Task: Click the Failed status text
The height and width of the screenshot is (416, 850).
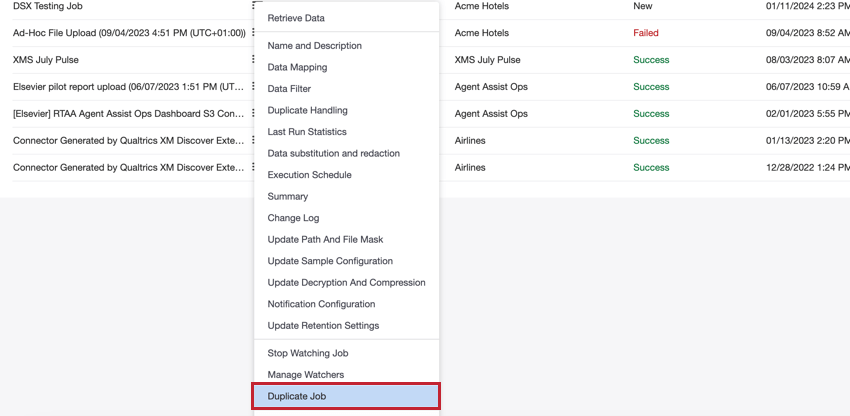Action: pyautogui.click(x=646, y=33)
